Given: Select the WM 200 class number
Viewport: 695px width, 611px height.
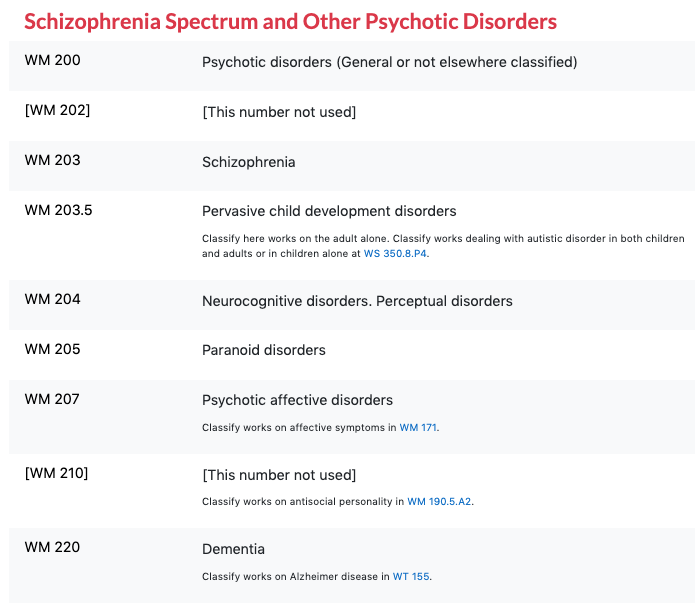Looking at the screenshot, I should (x=52, y=60).
